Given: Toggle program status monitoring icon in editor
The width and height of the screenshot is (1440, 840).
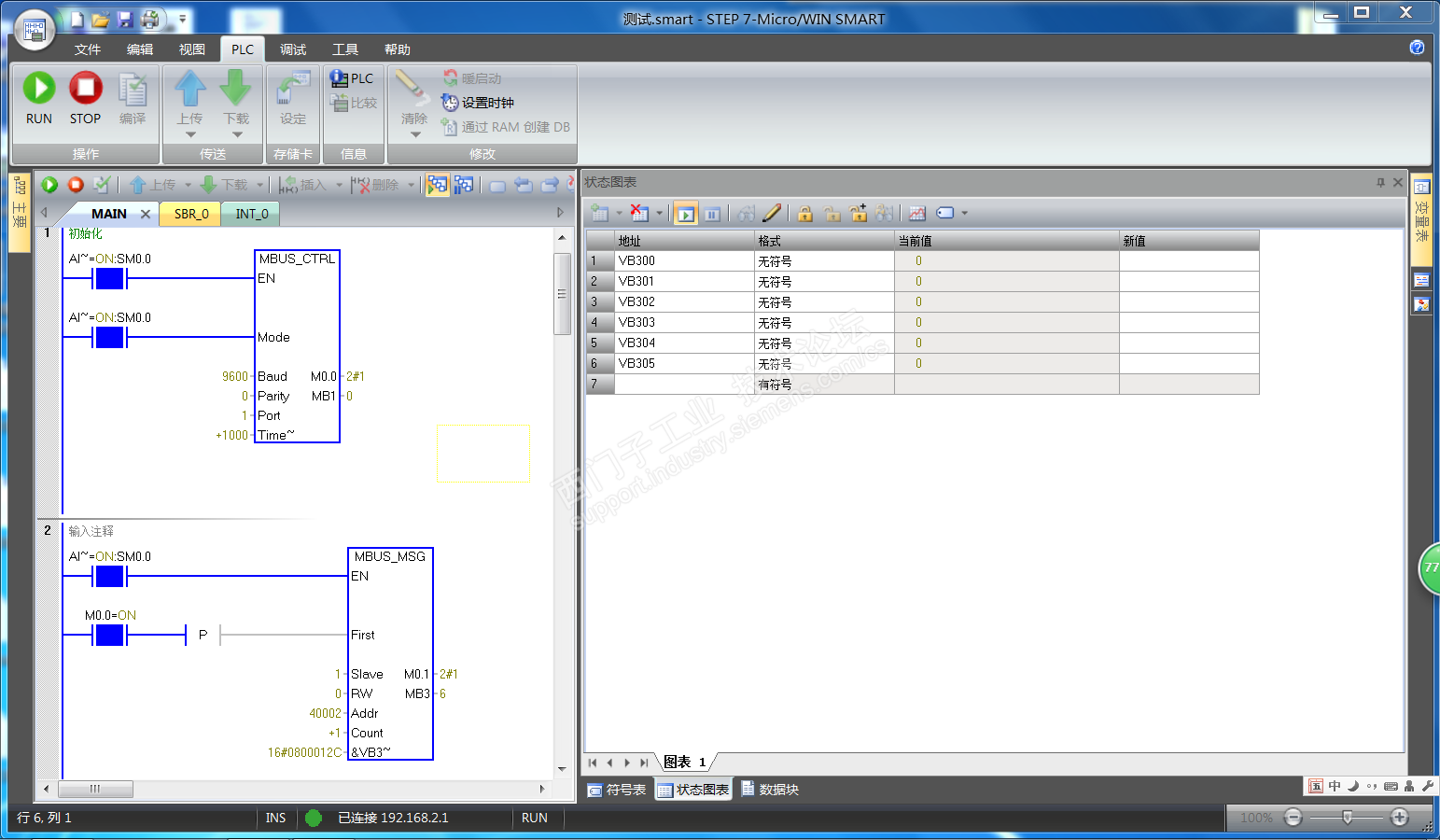Looking at the screenshot, I should [x=437, y=185].
